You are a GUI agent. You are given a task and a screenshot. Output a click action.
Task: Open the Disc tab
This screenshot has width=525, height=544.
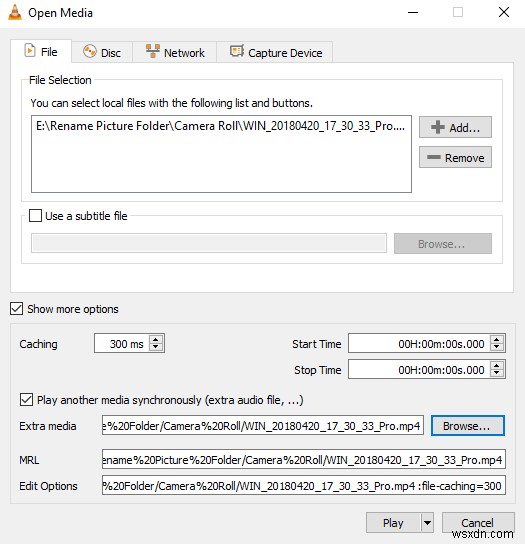pos(102,52)
